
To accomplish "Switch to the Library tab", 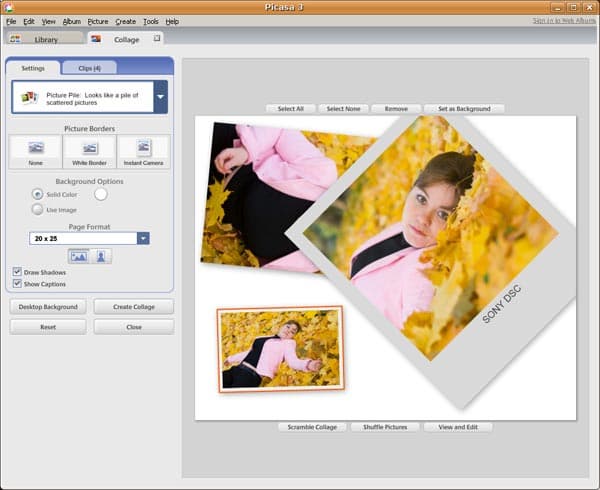I will click(45, 39).
